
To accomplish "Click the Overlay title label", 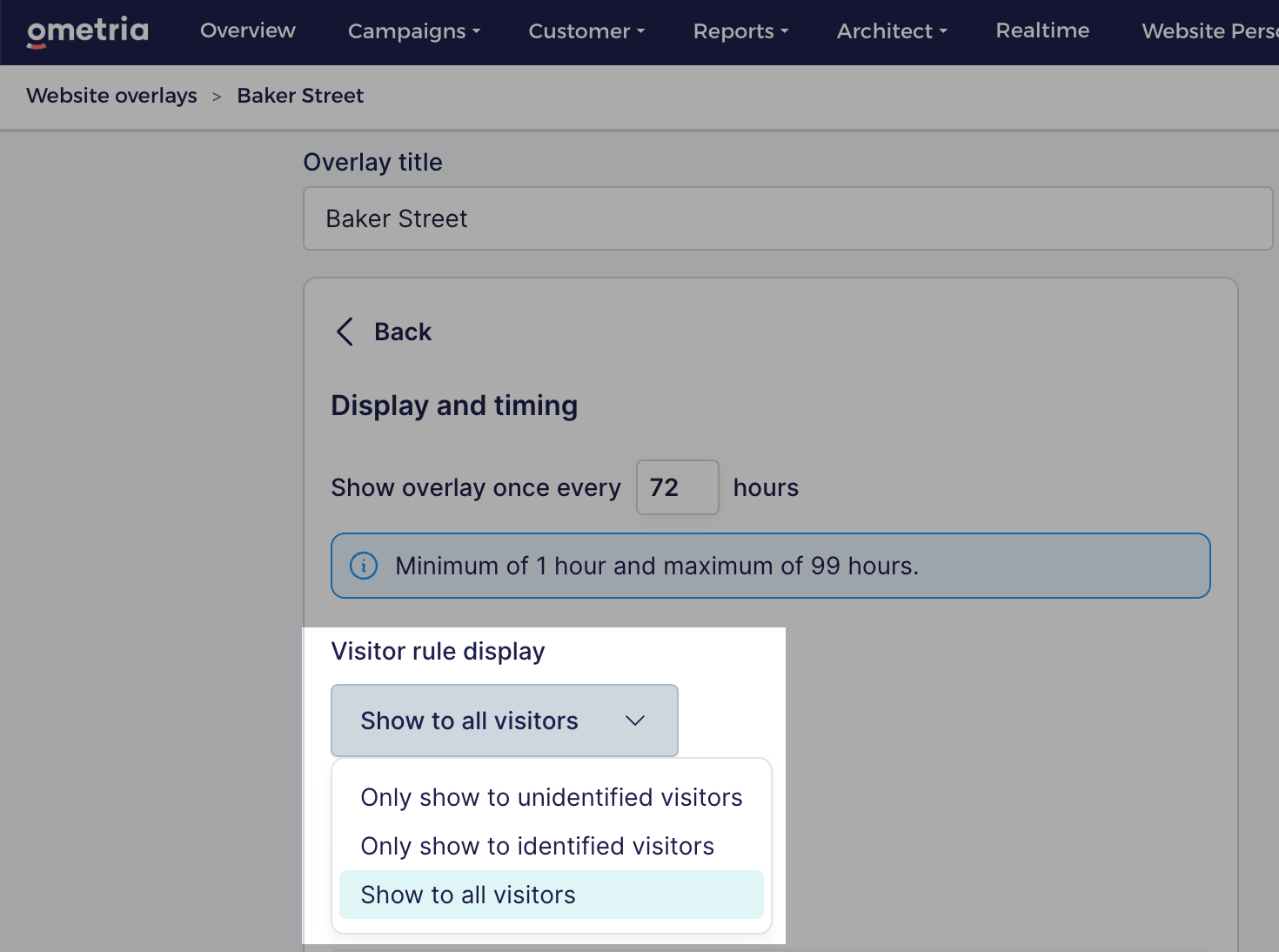I will click(x=372, y=162).
